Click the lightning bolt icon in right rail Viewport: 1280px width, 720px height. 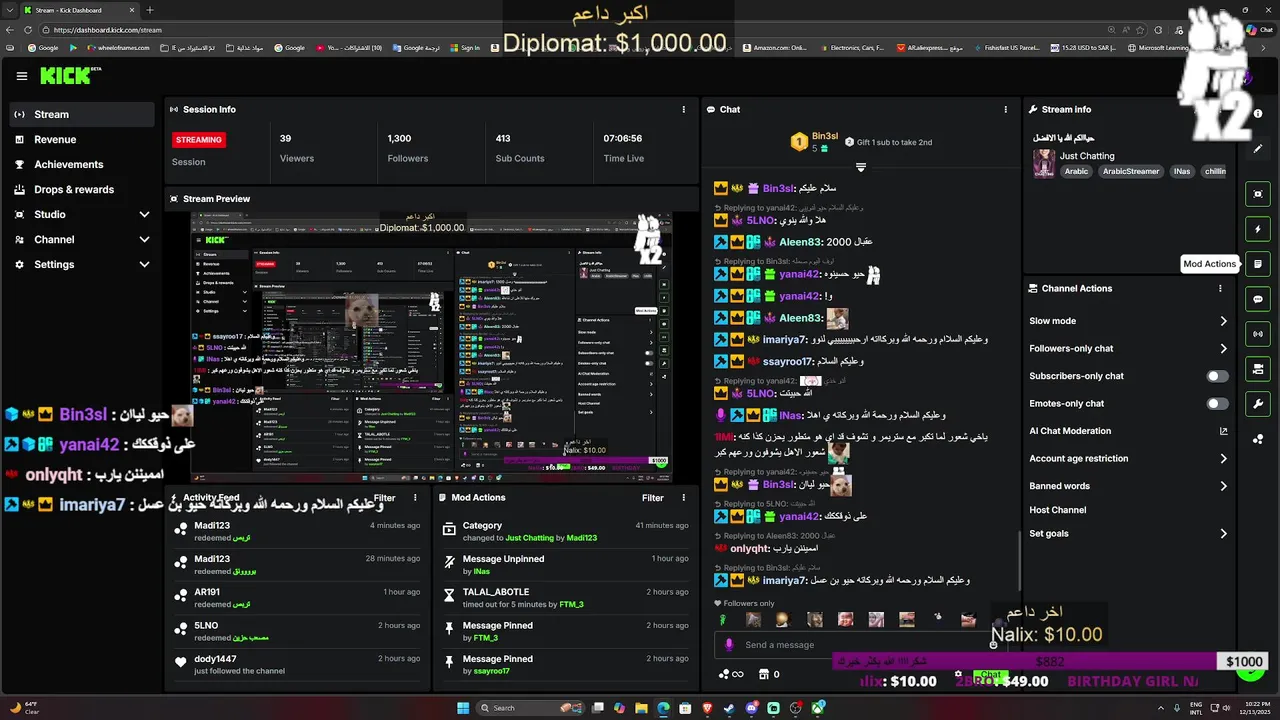[x=1258, y=229]
